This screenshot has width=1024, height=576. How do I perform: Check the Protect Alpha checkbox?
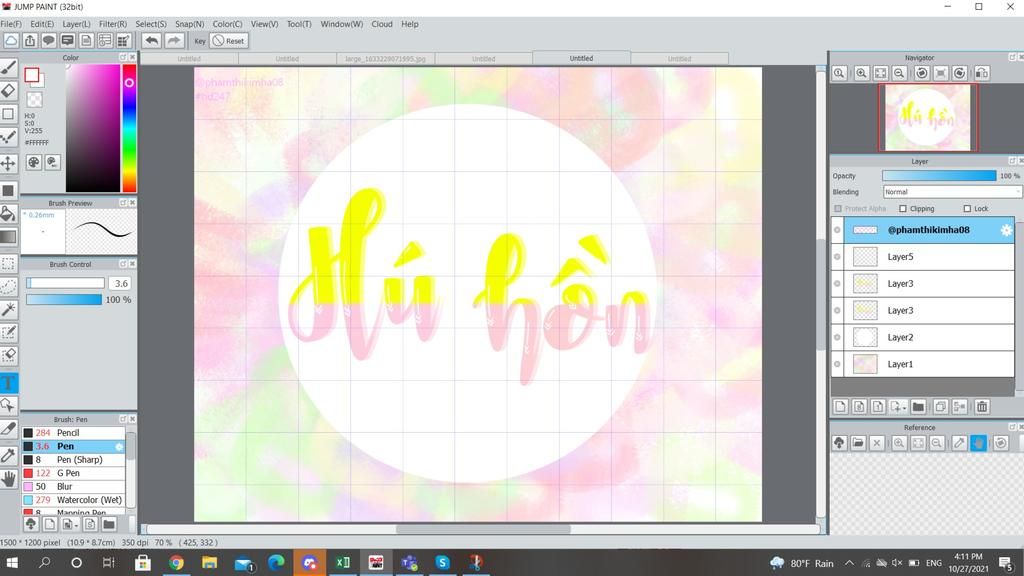coord(838,208)
